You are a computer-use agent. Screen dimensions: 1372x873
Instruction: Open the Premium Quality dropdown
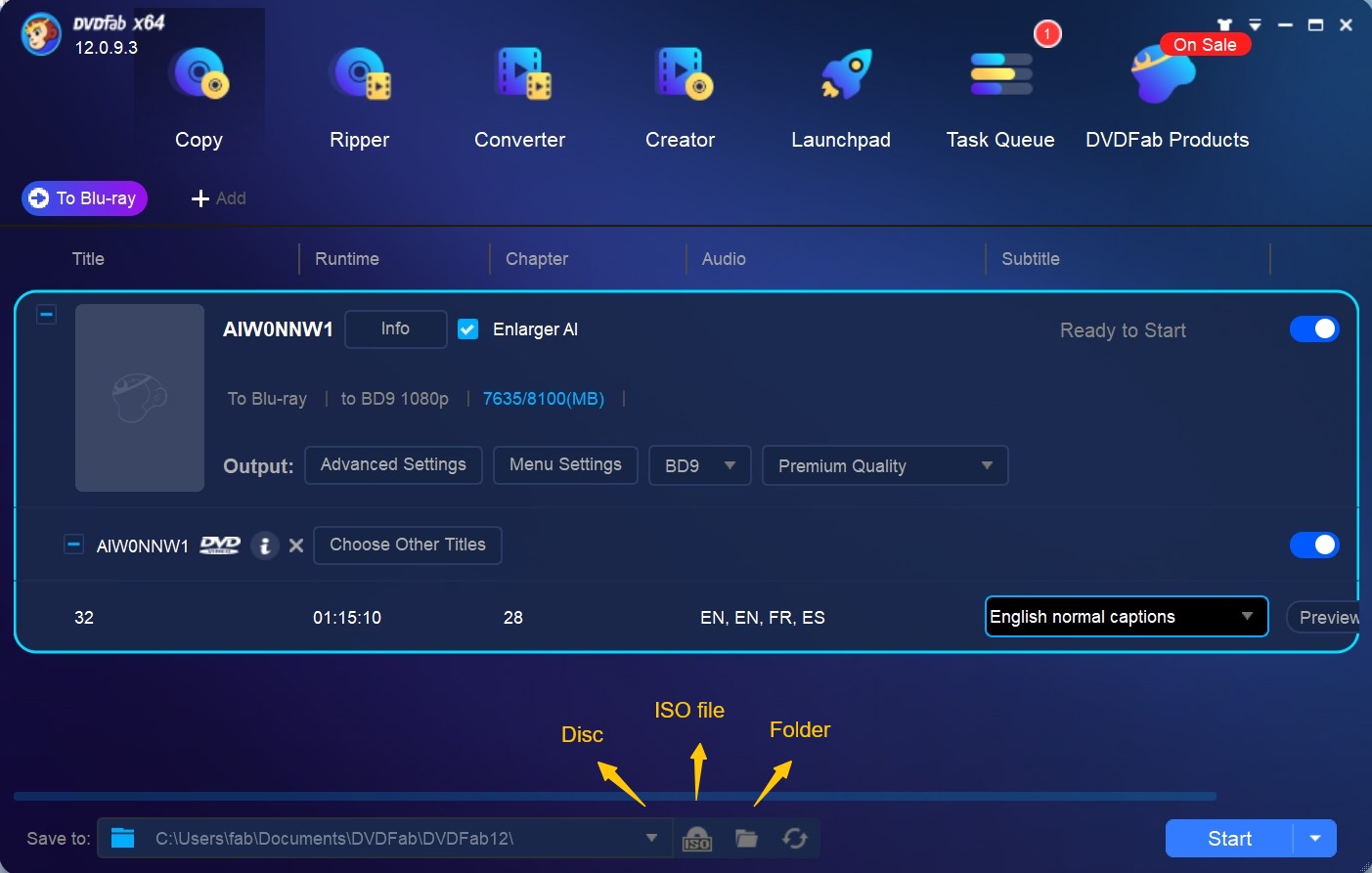point(884,465)
